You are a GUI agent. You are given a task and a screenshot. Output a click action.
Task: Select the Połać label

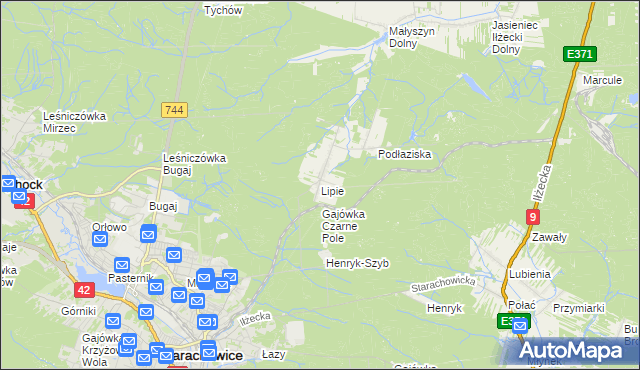pyautogui.click(x=522, y=305)
